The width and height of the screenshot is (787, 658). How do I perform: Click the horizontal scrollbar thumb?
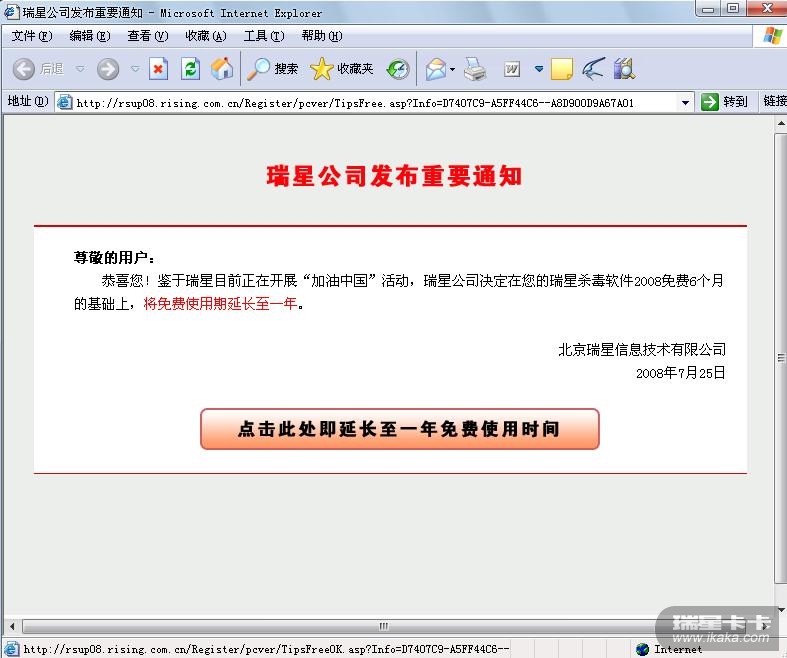(x=383, y=626)
